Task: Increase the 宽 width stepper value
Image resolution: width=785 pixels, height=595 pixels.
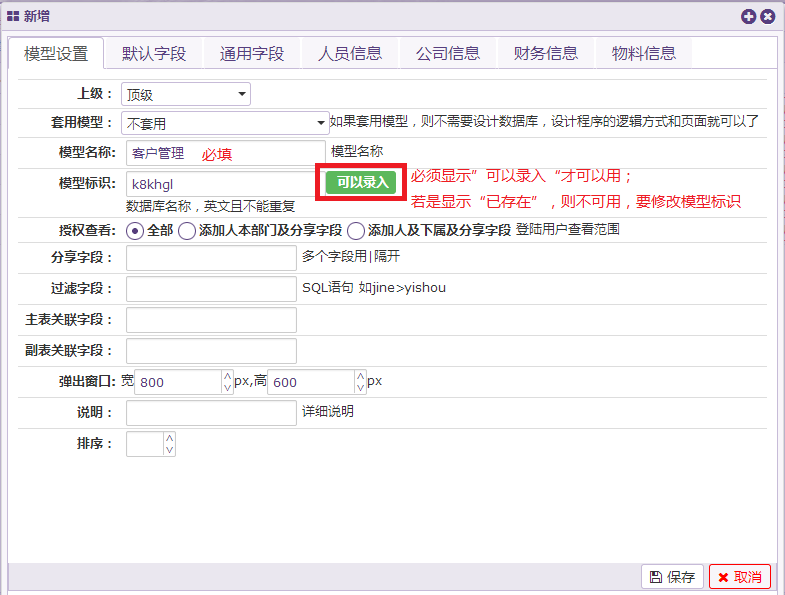Action: (x=226, y=376)
